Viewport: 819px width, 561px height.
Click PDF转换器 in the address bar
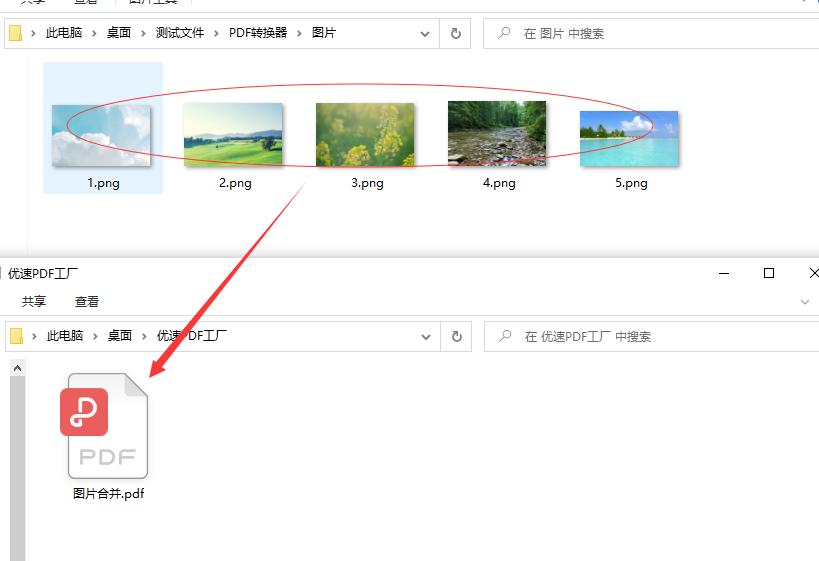[258, 33]
